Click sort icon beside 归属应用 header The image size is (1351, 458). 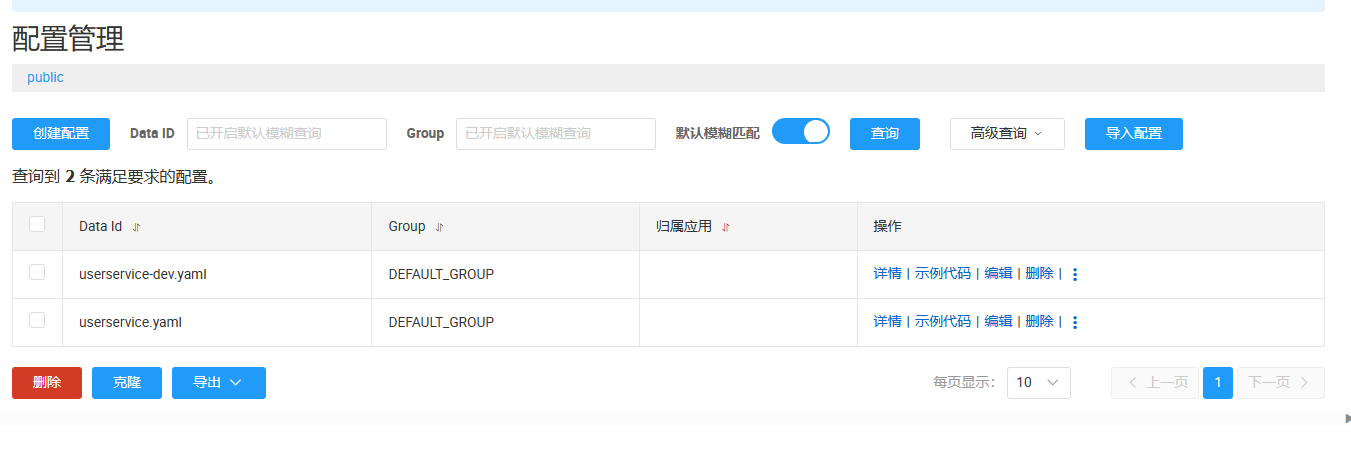(x=725, y=227)
